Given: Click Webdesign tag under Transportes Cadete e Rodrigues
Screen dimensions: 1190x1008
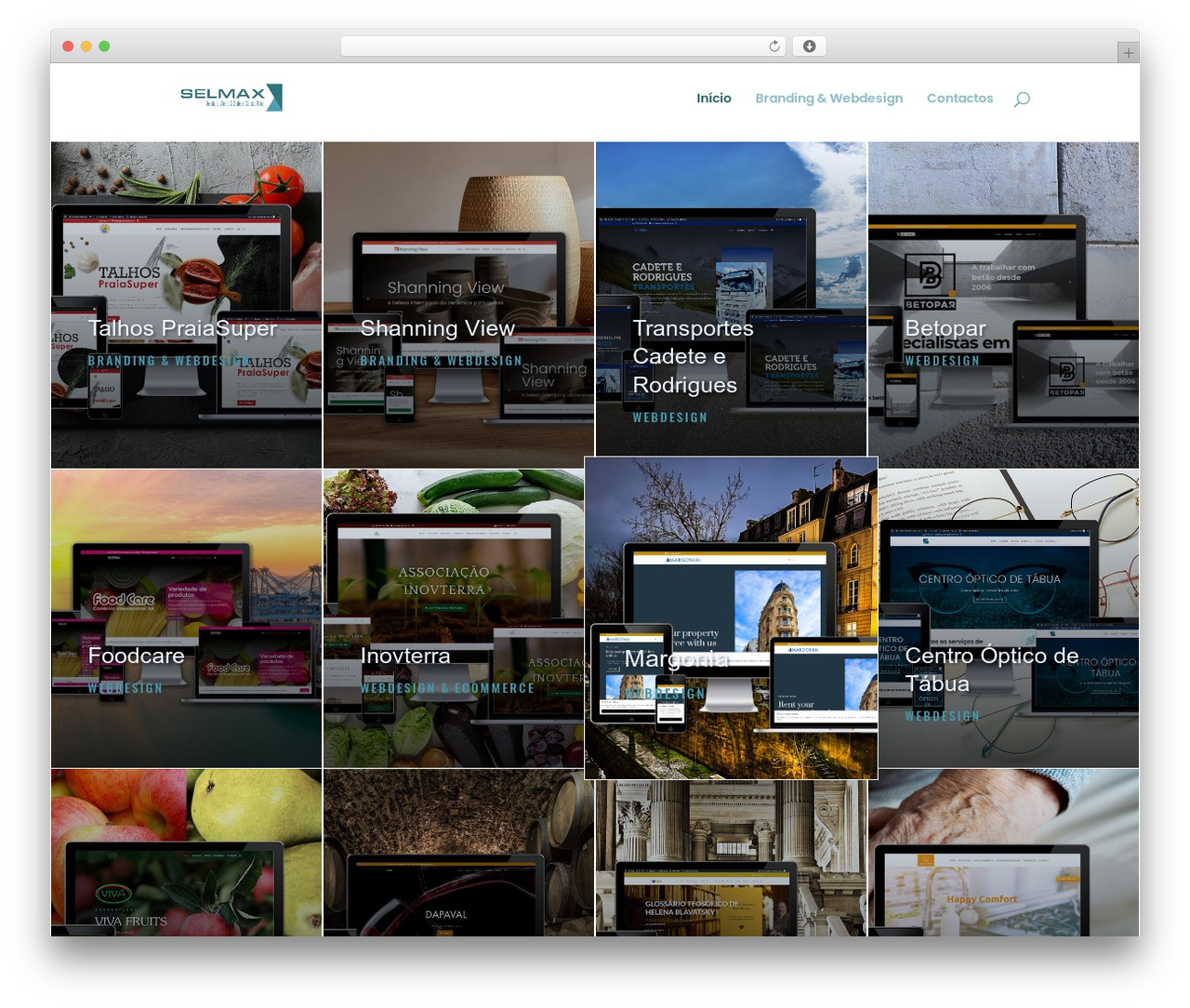Looking at the screenshot, I should click(x=670, y=418).
